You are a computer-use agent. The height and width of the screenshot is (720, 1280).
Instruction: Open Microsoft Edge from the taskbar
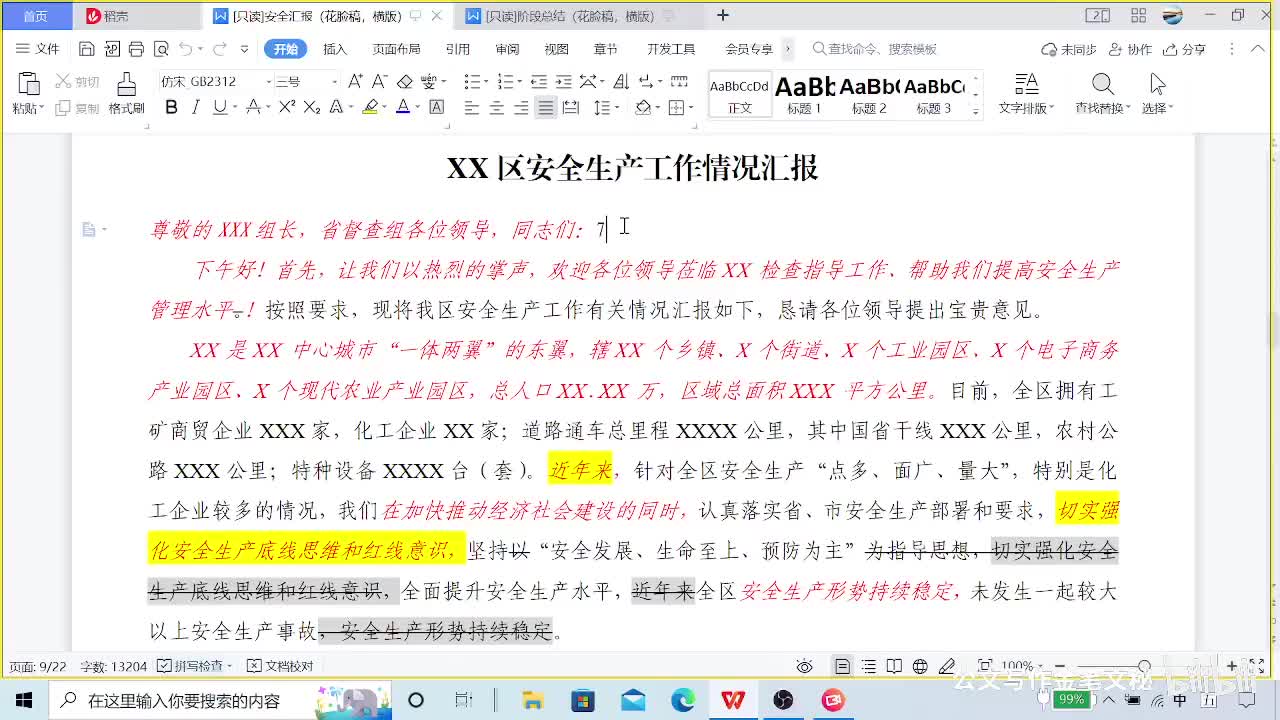coord(683,700)
